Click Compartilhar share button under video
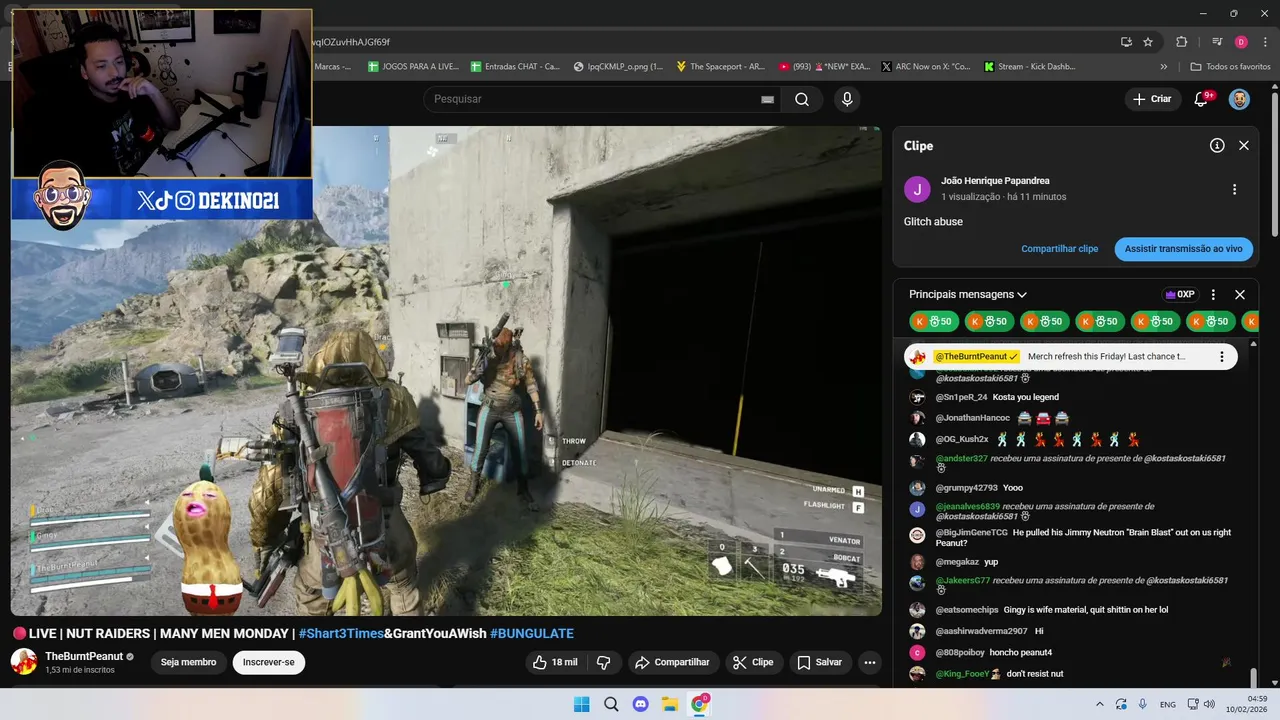The width and height of the screenshot is (1280, 720). [x=673, y=662]
